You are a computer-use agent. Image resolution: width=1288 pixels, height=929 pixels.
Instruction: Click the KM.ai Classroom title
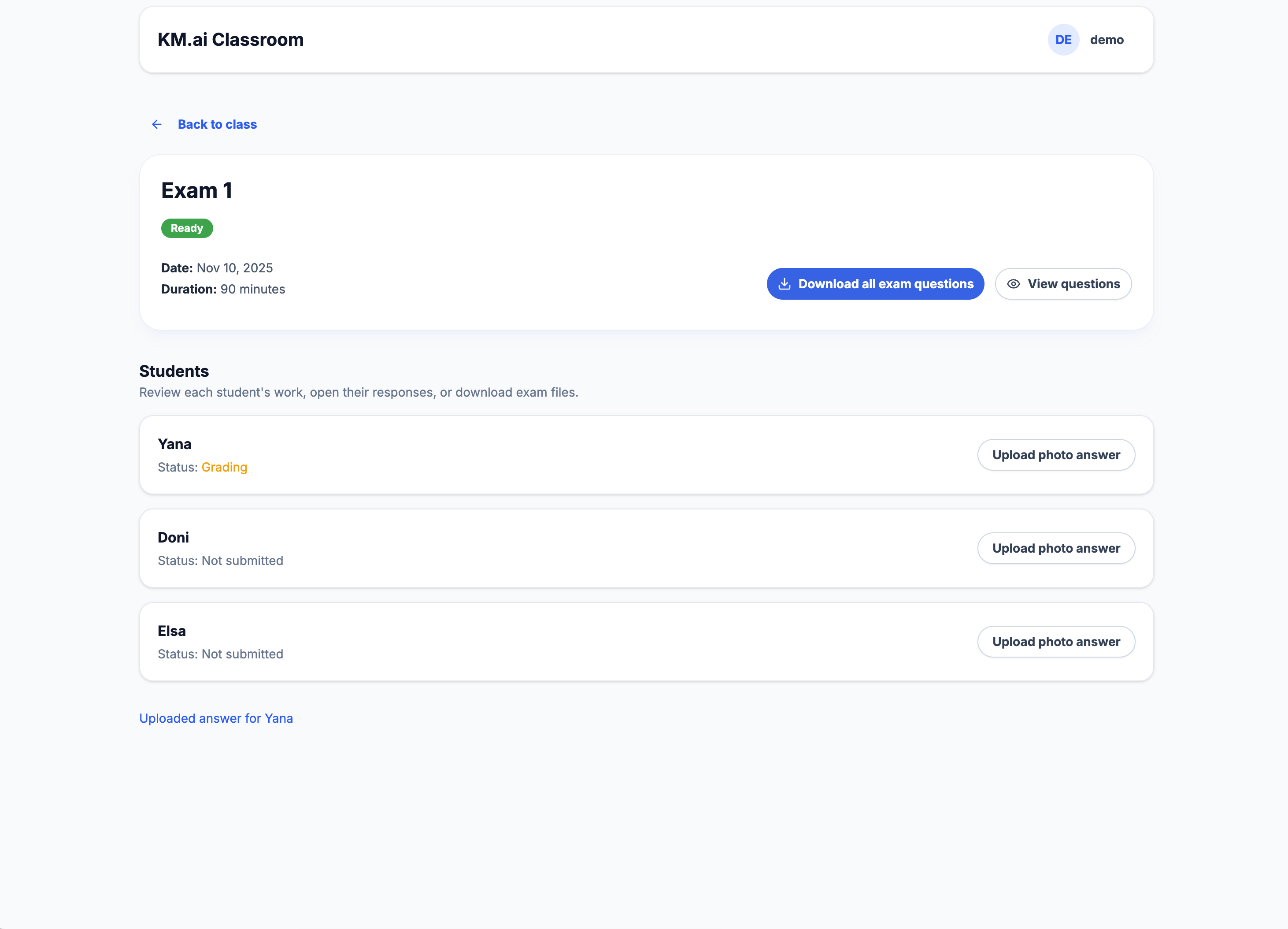pos(230,40)
